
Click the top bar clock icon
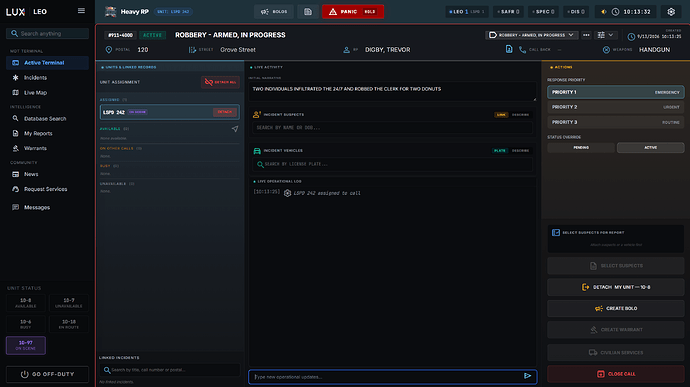click(x=615, y=12)
